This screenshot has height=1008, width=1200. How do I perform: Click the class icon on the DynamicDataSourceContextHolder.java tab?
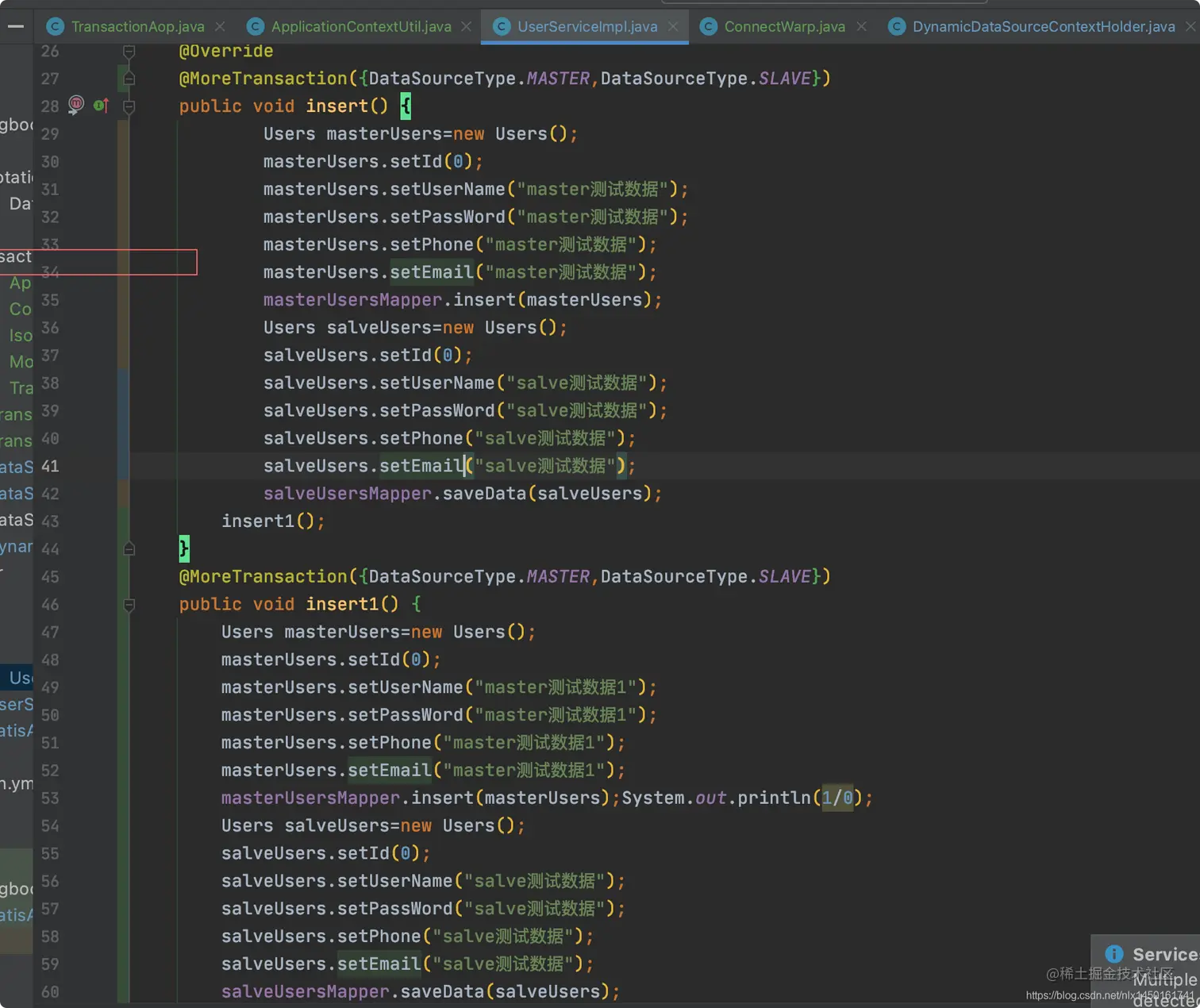896,26
